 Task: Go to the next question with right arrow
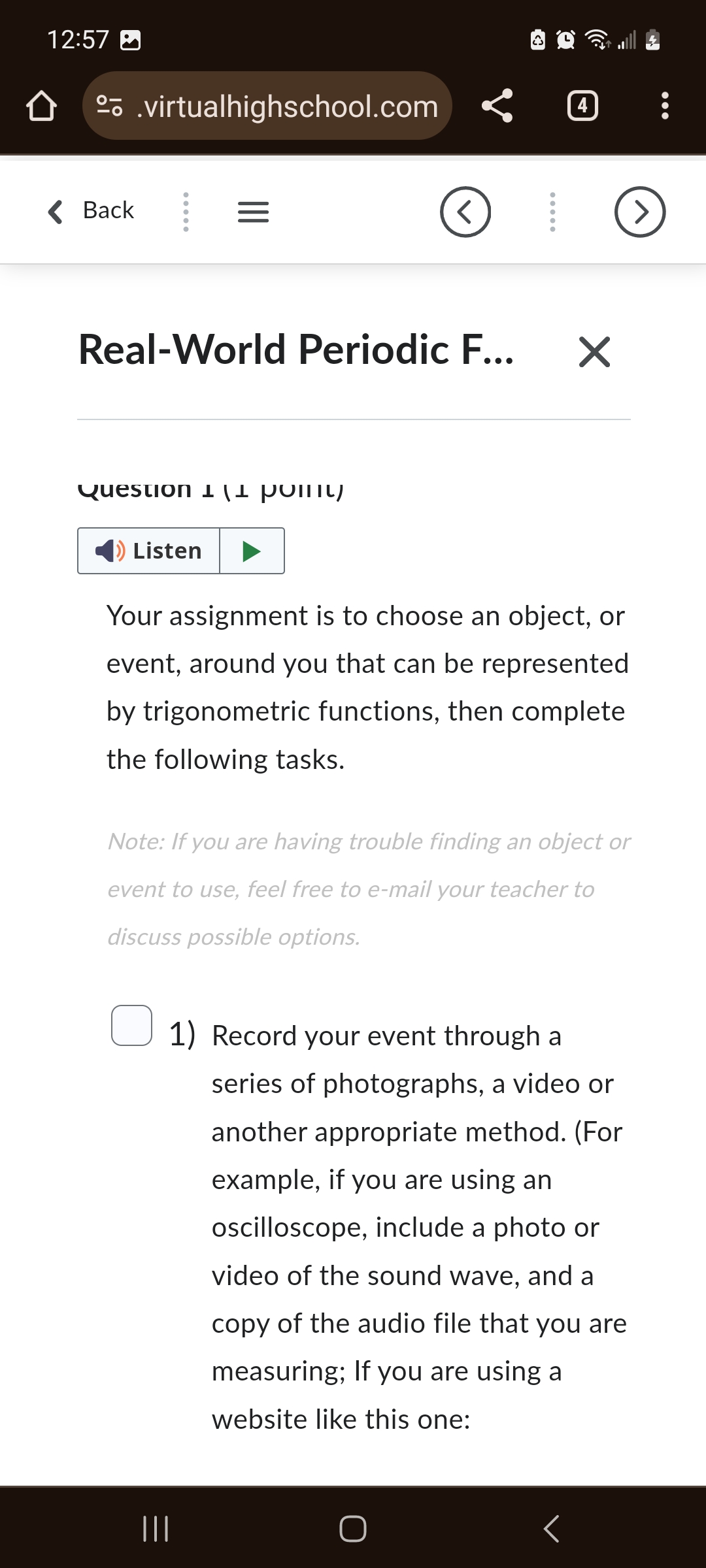pos(639,211)
